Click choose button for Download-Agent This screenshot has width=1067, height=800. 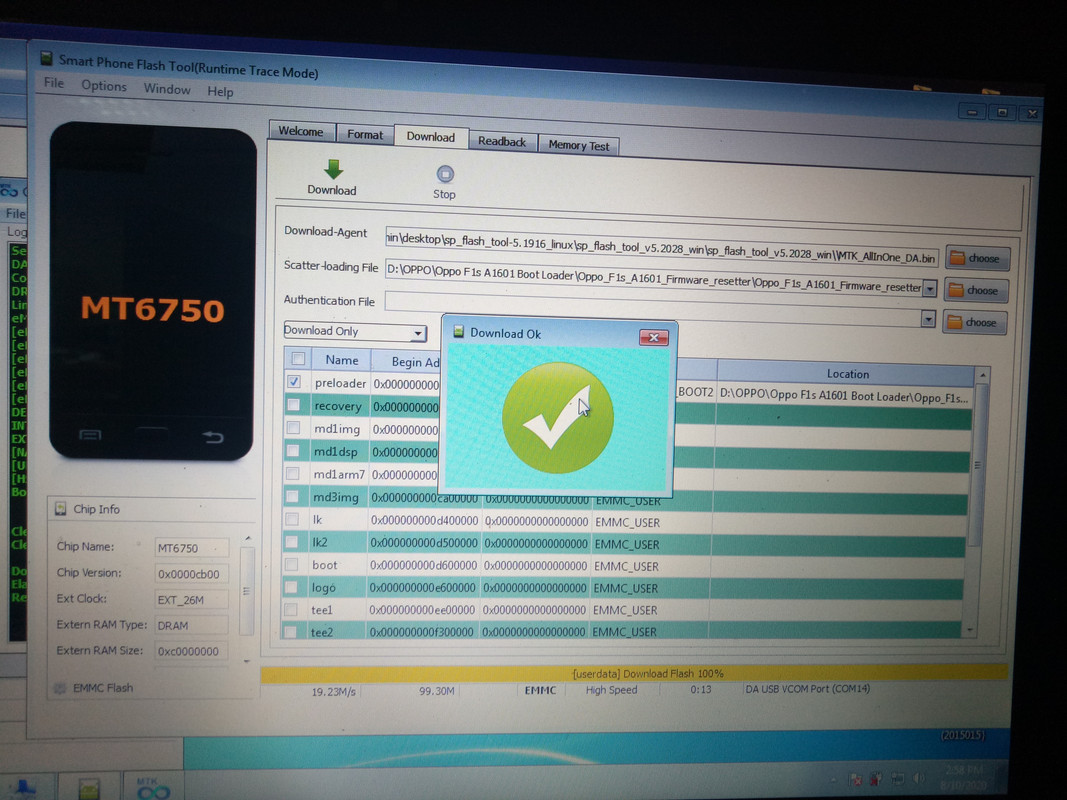[976, 259]
